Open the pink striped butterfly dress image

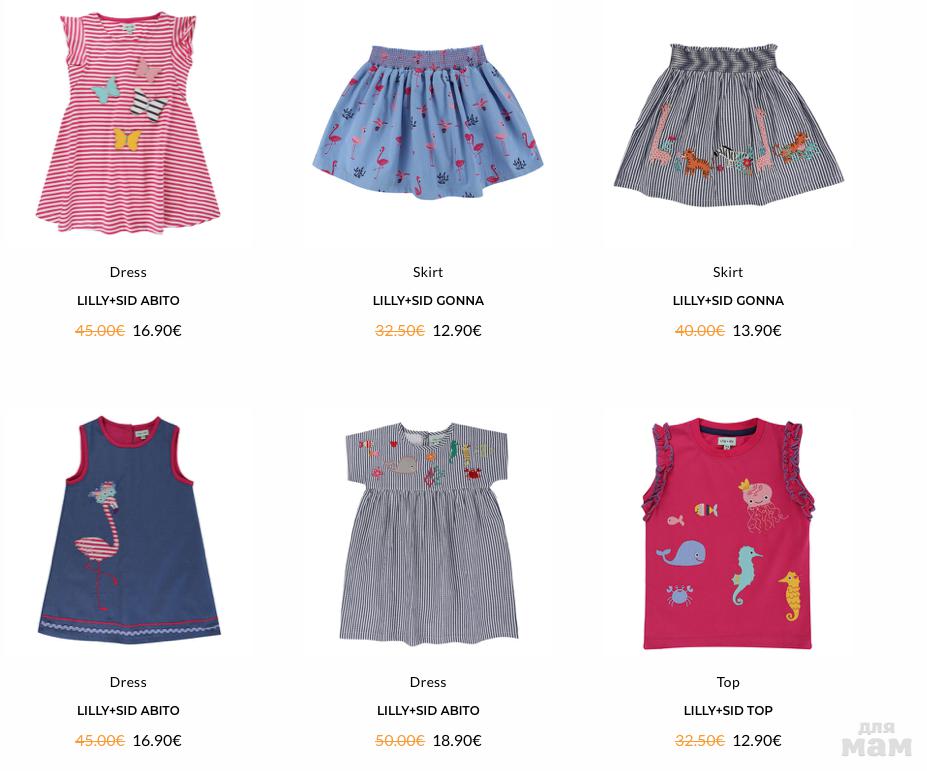point(128,122)
